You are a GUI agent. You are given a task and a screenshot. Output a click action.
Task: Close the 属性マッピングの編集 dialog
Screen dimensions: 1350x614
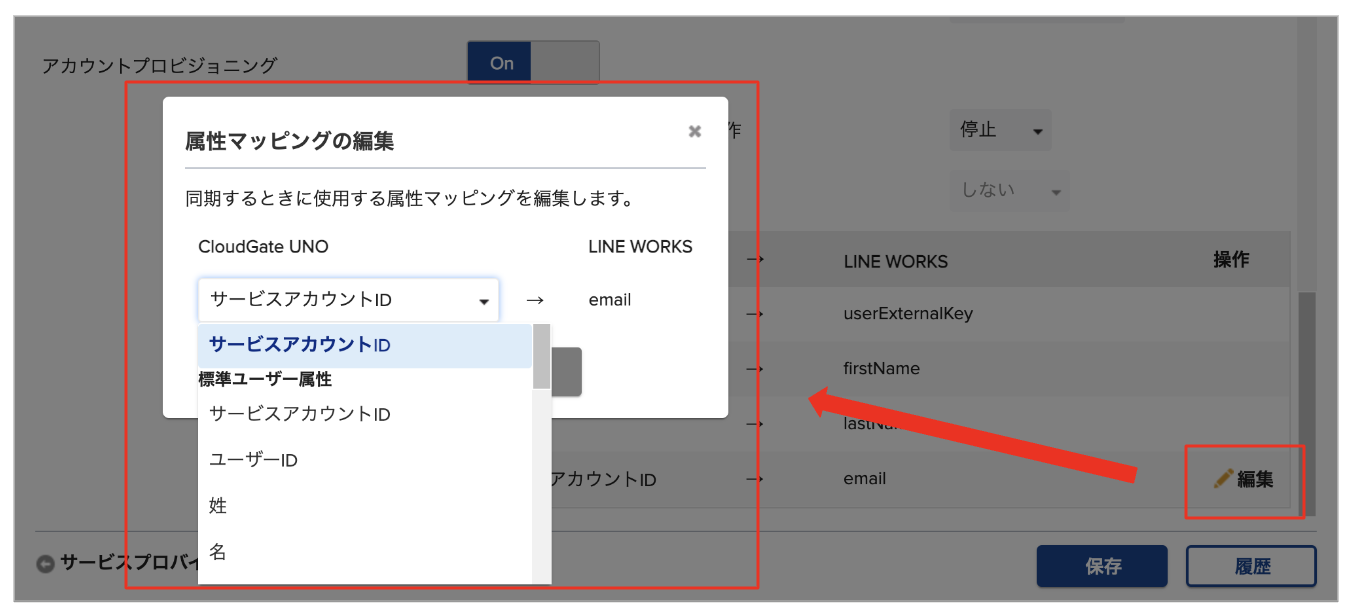coord(695,131)
